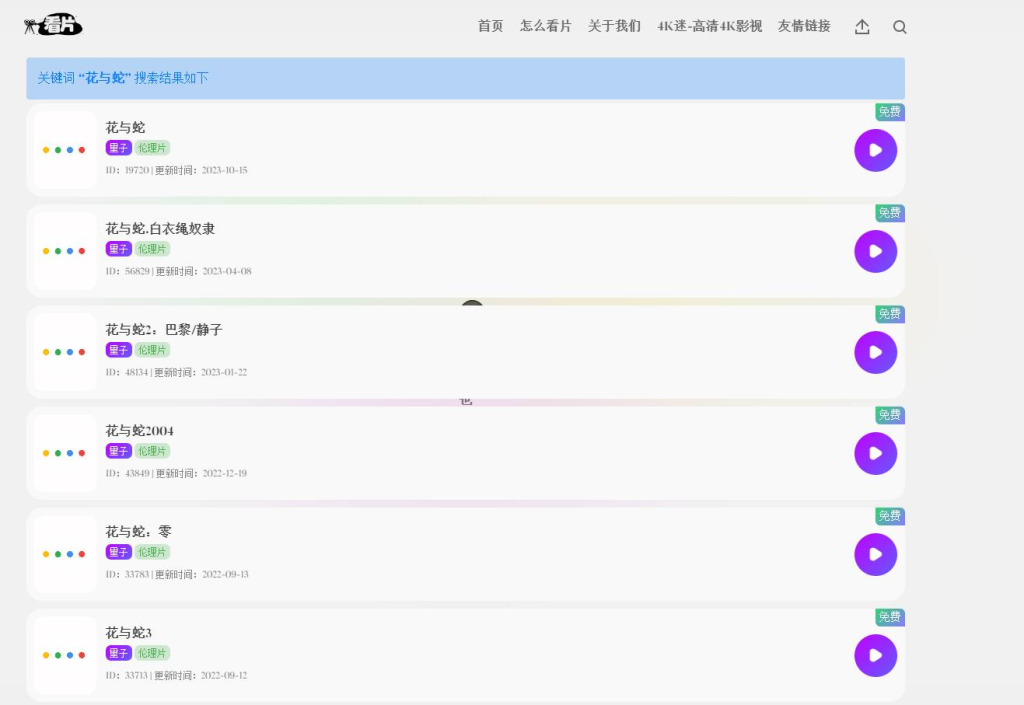Click 免费 badge on 花与蛇2：巴黎/静子 card
This screenshot has height=705, width=1024.
coord(889,315)
